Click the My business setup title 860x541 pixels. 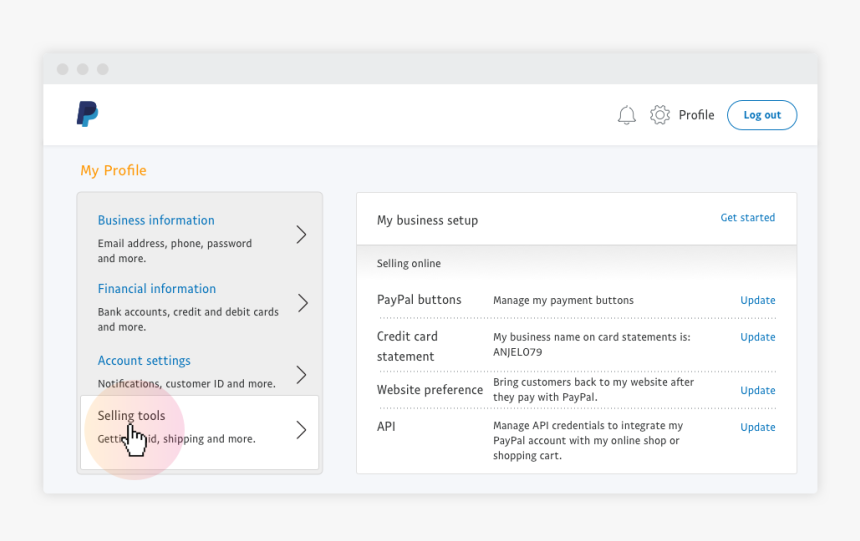tap(427, 220)
